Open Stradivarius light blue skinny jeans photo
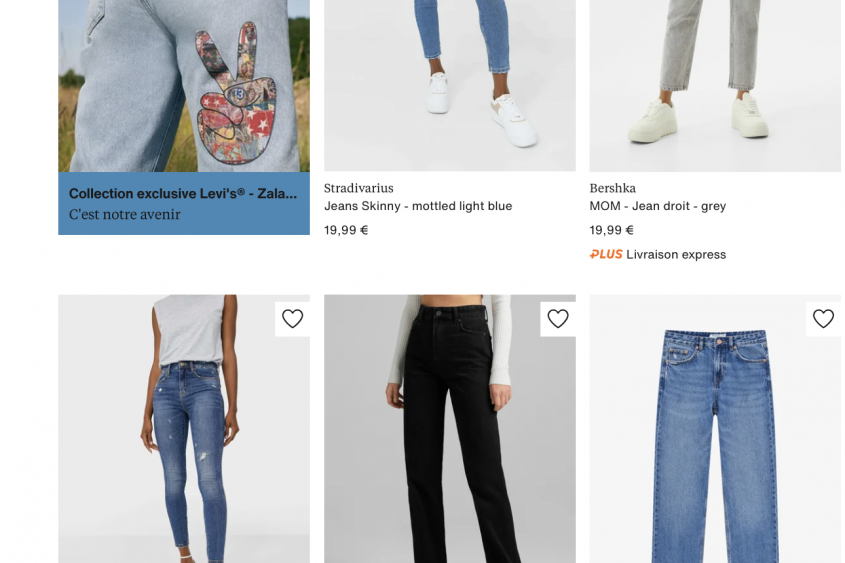 coord(449,86)
